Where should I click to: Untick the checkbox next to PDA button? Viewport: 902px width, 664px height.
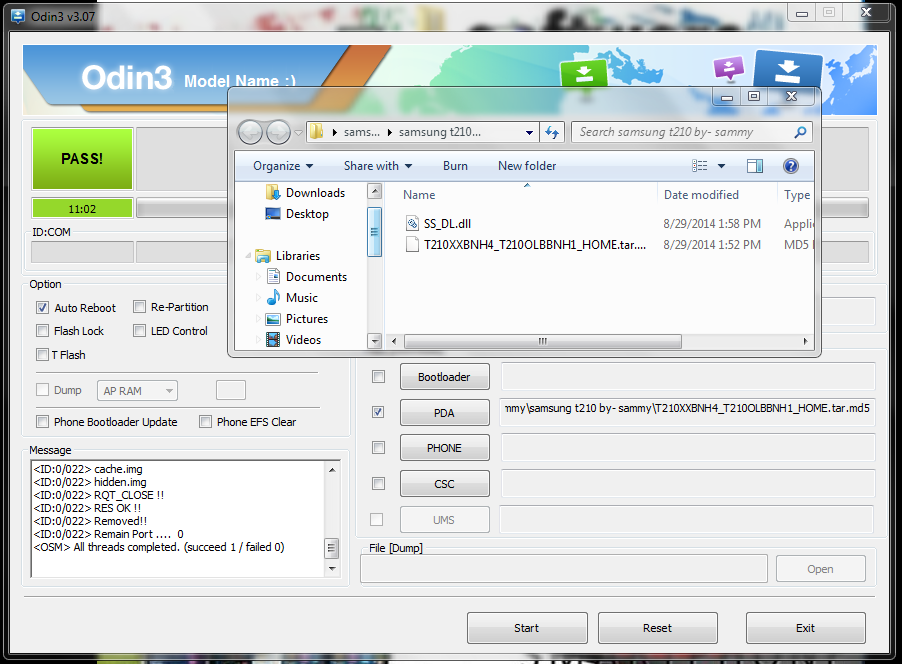pos(378,412)
